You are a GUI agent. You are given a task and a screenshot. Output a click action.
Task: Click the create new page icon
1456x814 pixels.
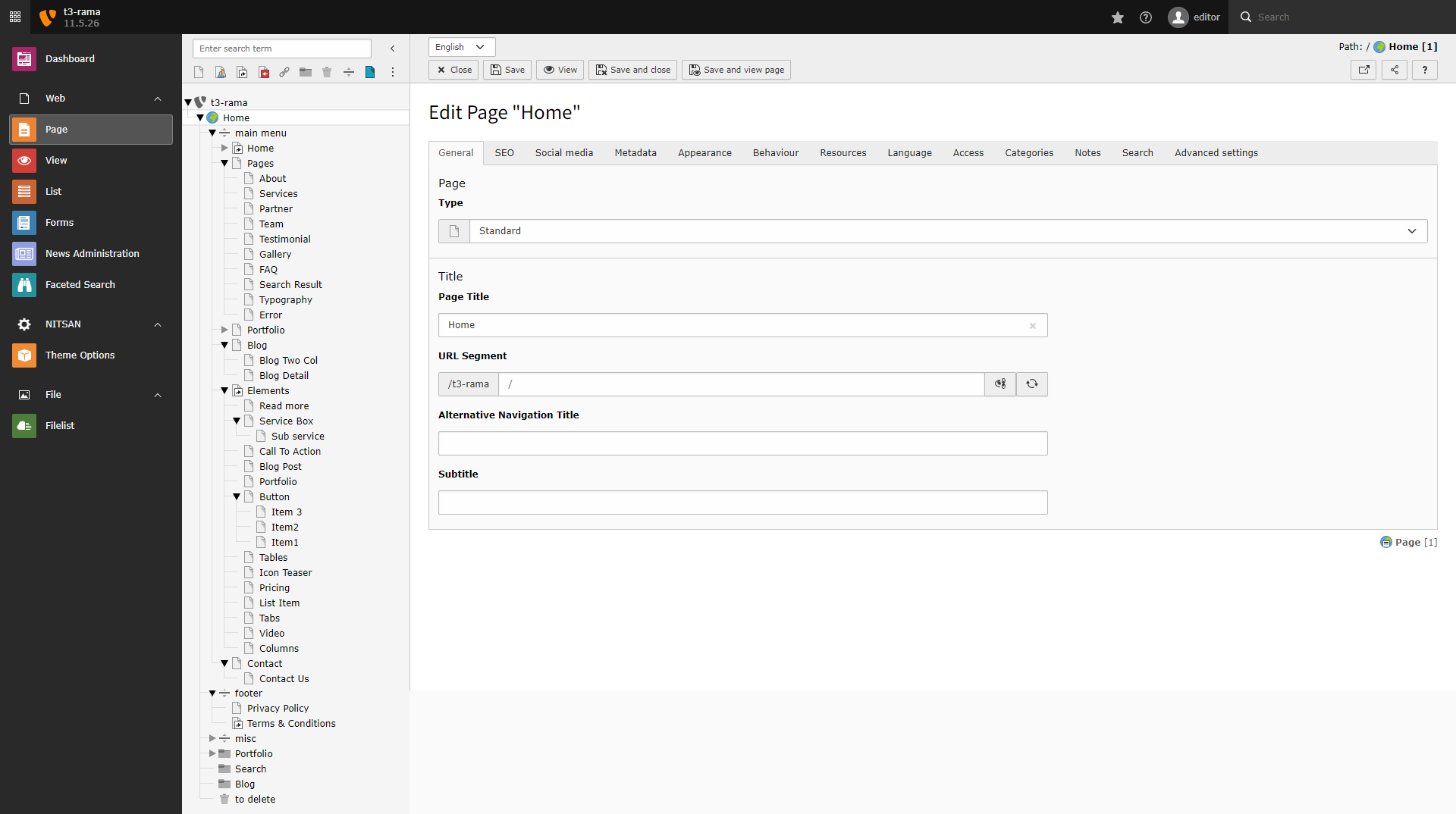[198, 72]
